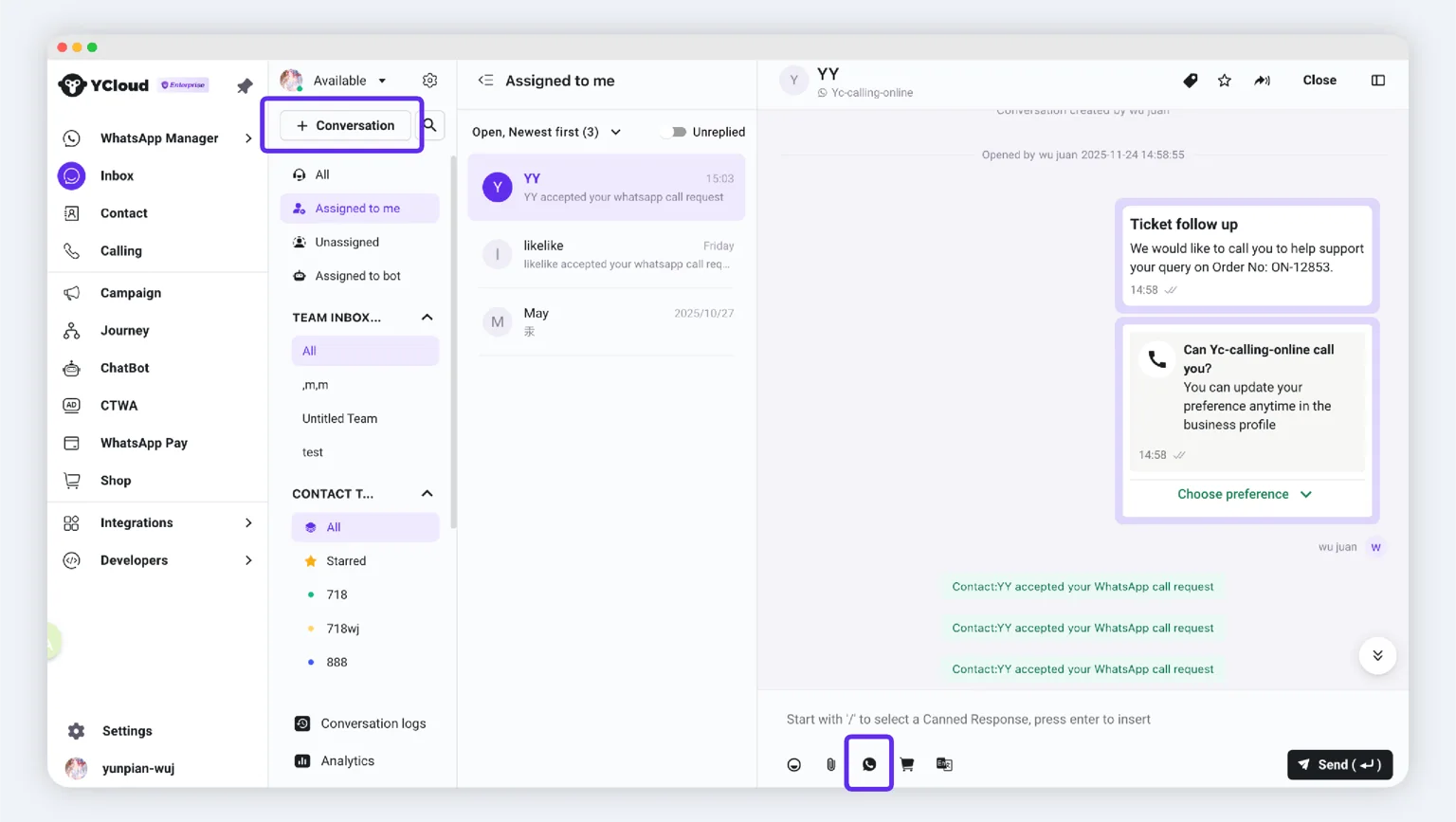The width and height of the screenshot is (1456, 822).
Task: Show Unassigned conversations
Action: coord(359,243)
